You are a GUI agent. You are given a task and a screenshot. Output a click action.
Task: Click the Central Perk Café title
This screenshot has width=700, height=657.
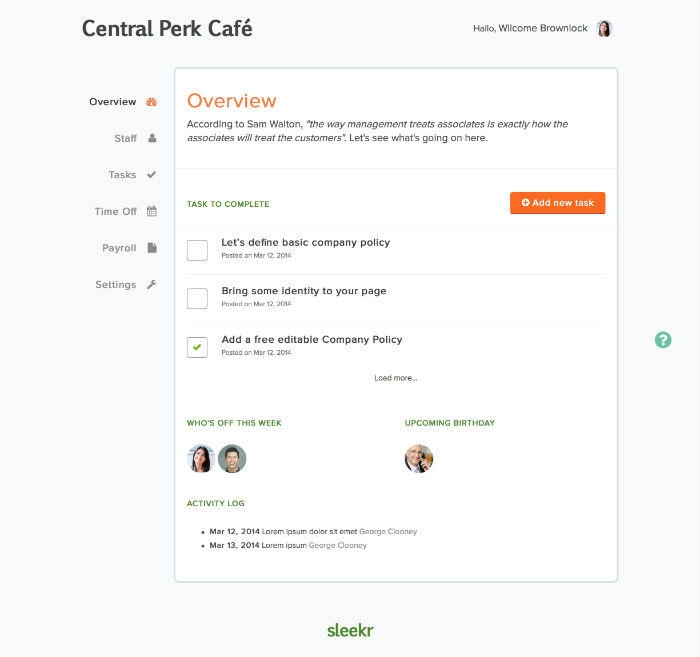coord(167,28)
